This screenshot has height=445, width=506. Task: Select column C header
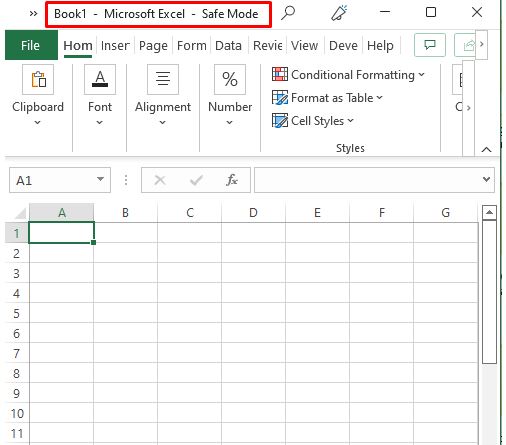coord(190,213)
